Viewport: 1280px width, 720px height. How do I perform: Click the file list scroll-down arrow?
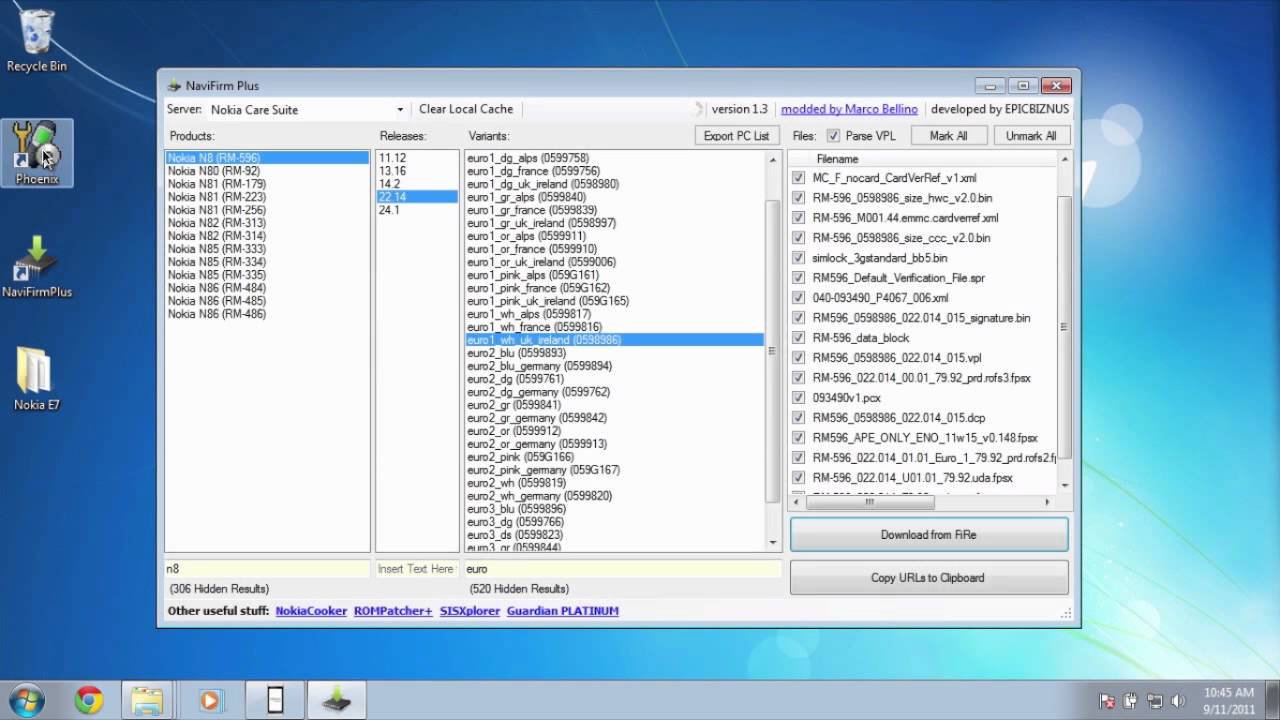pos(1065,485)
